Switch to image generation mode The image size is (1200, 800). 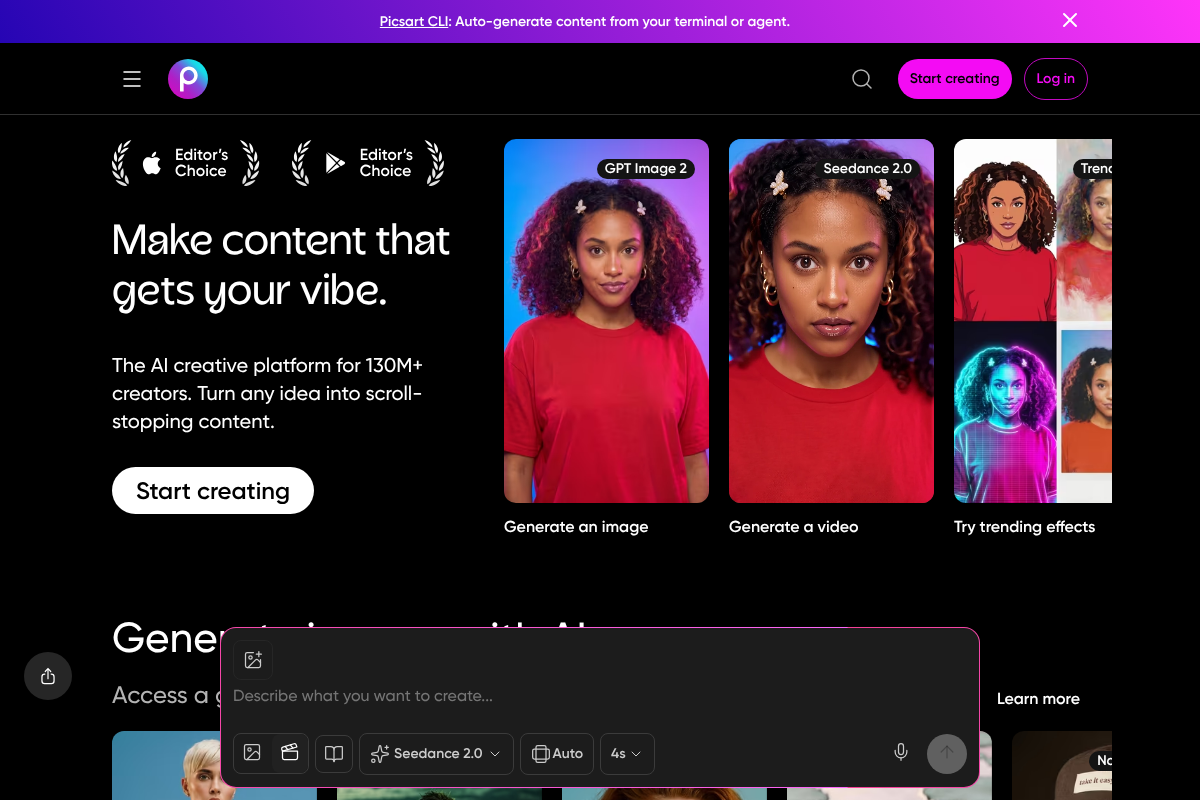tap(252, 753)
